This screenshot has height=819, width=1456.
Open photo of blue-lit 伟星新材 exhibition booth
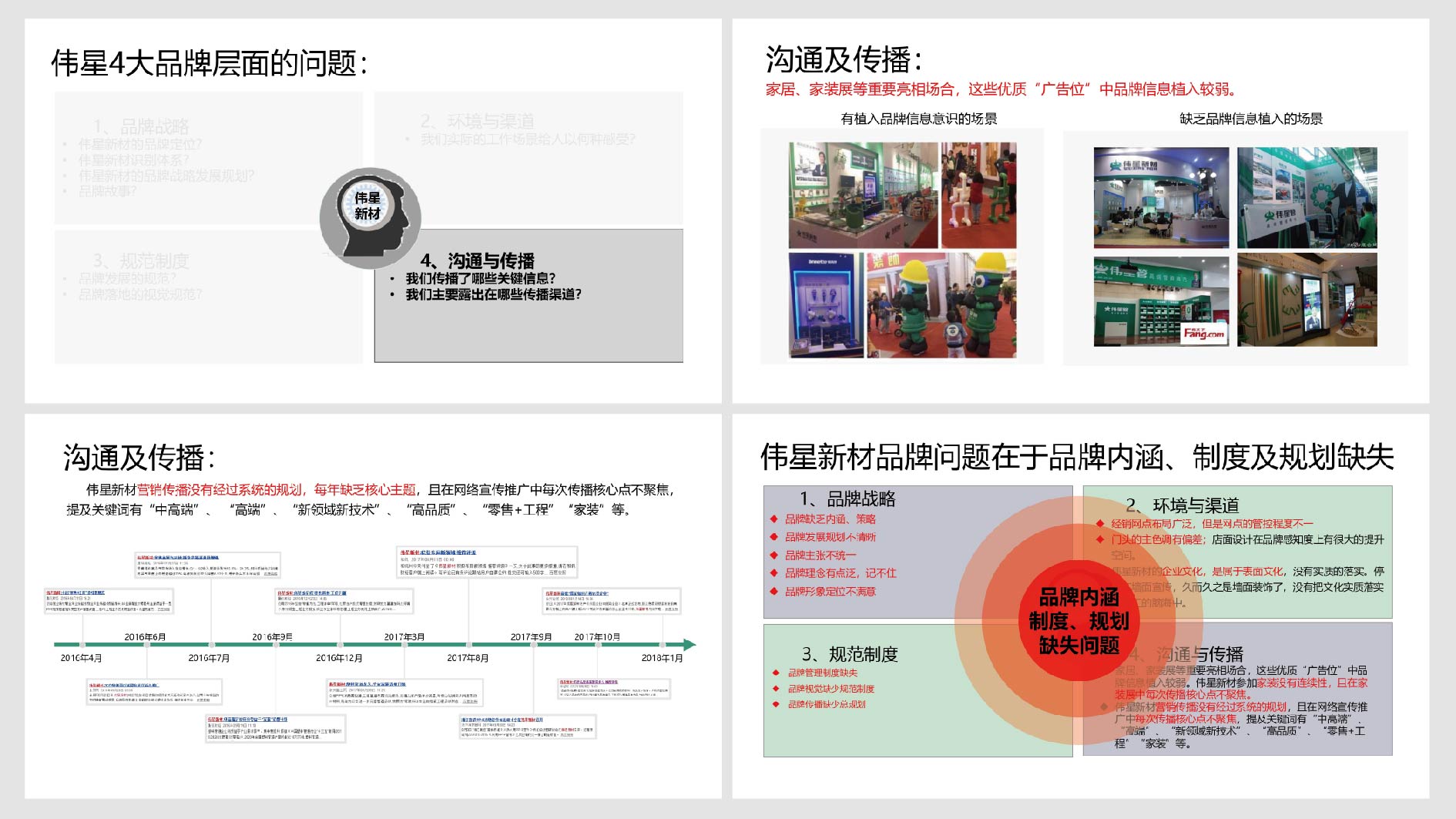(x=1161, y=198)
